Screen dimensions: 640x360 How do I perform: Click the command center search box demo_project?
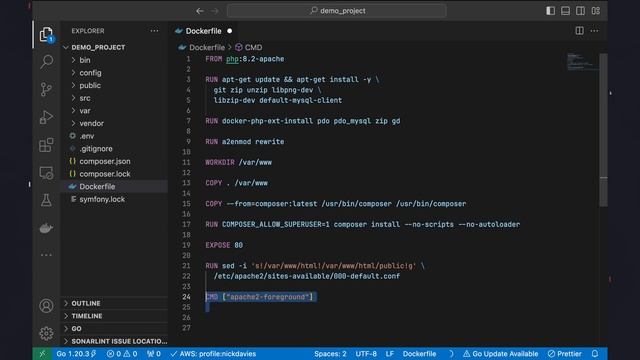[337, 11]
